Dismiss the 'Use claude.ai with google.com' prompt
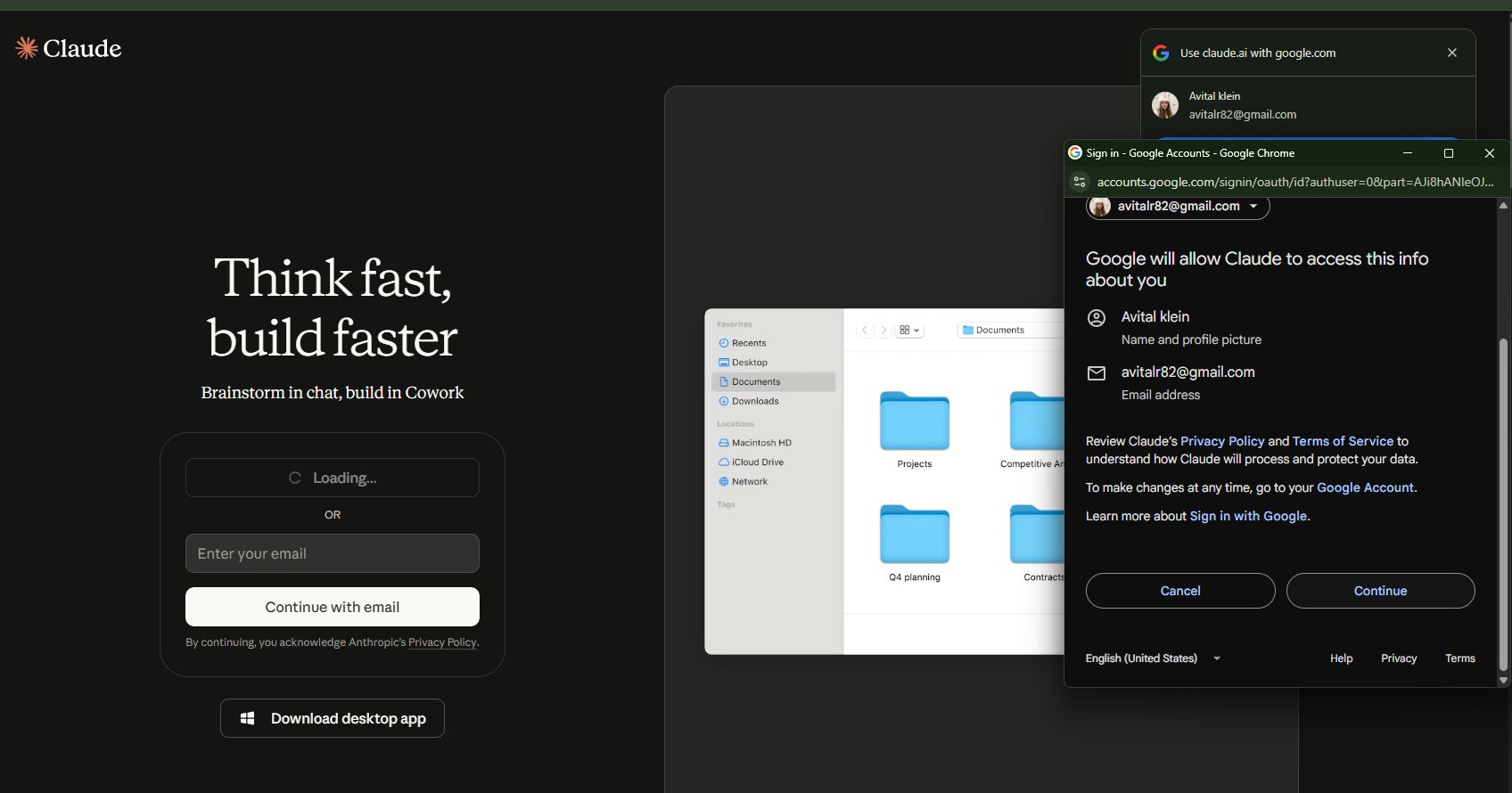 1452,53
